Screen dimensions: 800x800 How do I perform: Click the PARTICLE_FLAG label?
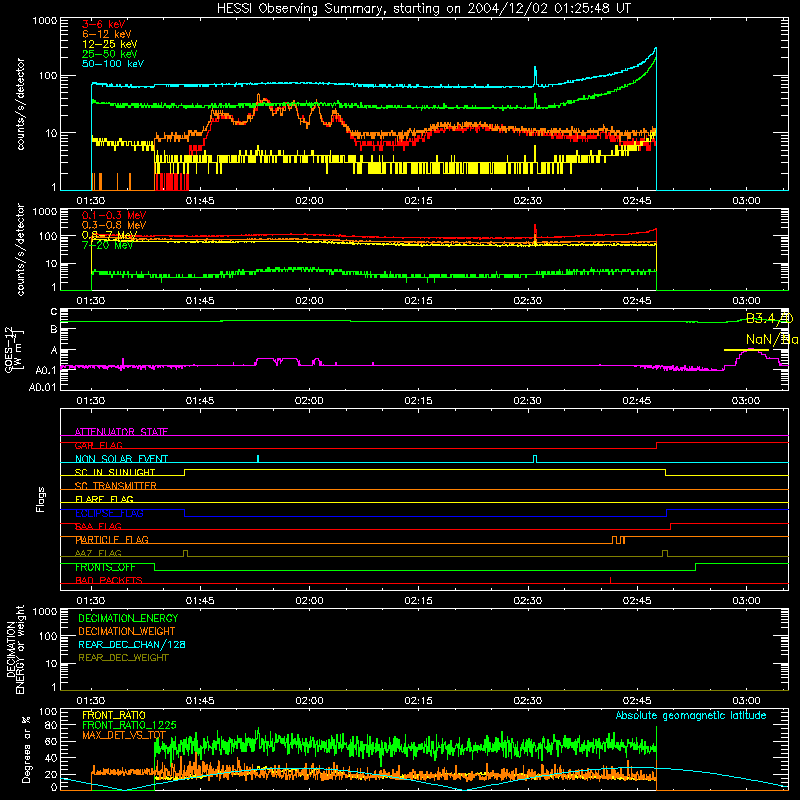click(112, 540)
